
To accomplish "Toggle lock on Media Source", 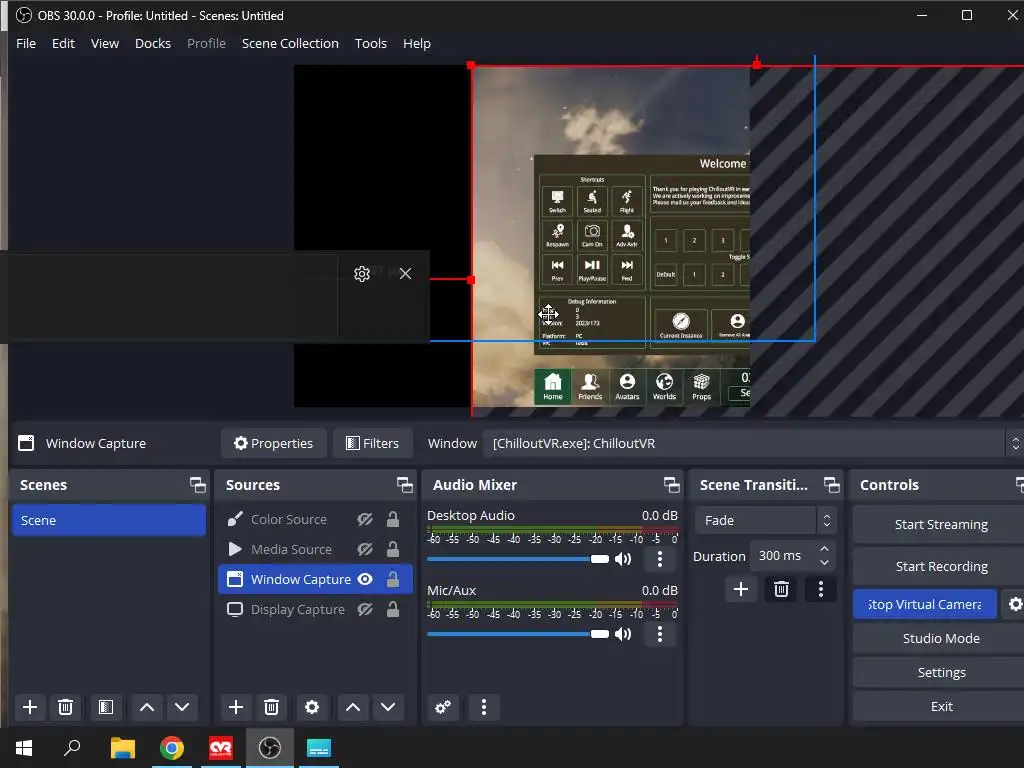I will (x=392, y=550).
